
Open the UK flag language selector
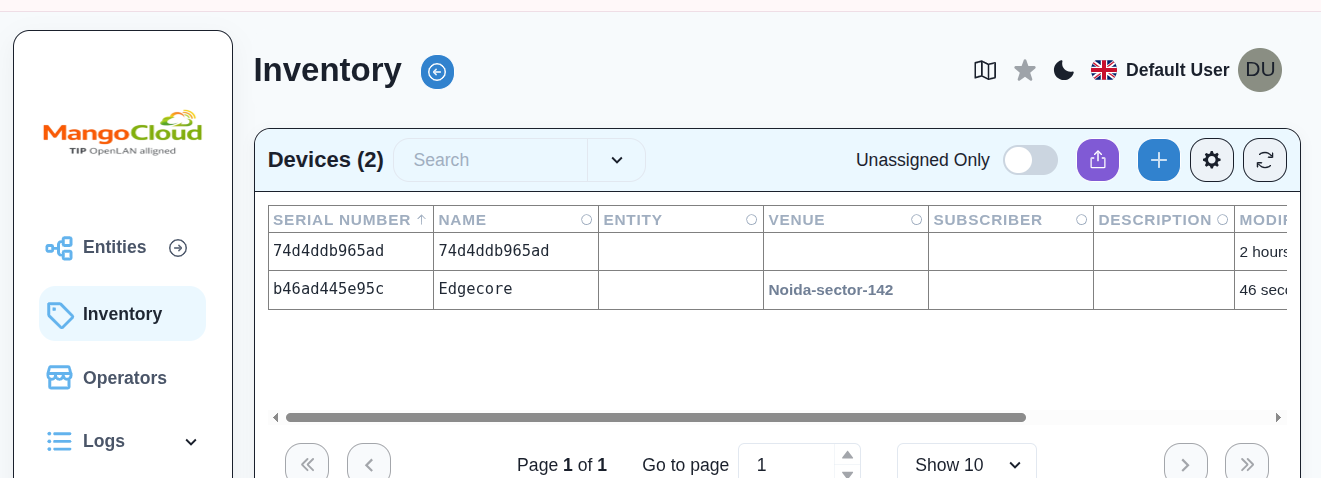(1104, 70)
